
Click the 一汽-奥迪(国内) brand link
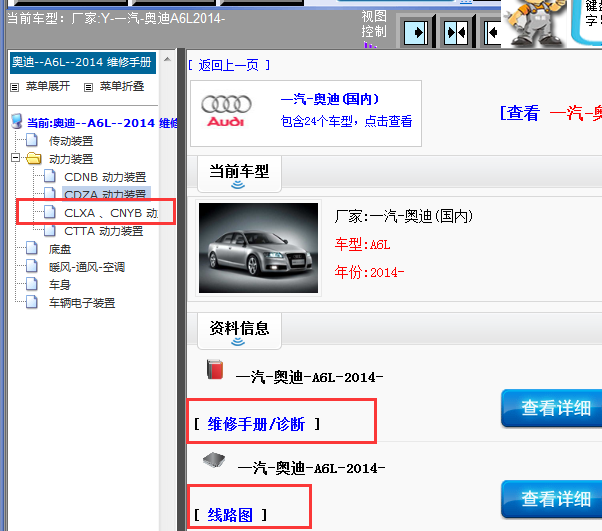[330, 99]
